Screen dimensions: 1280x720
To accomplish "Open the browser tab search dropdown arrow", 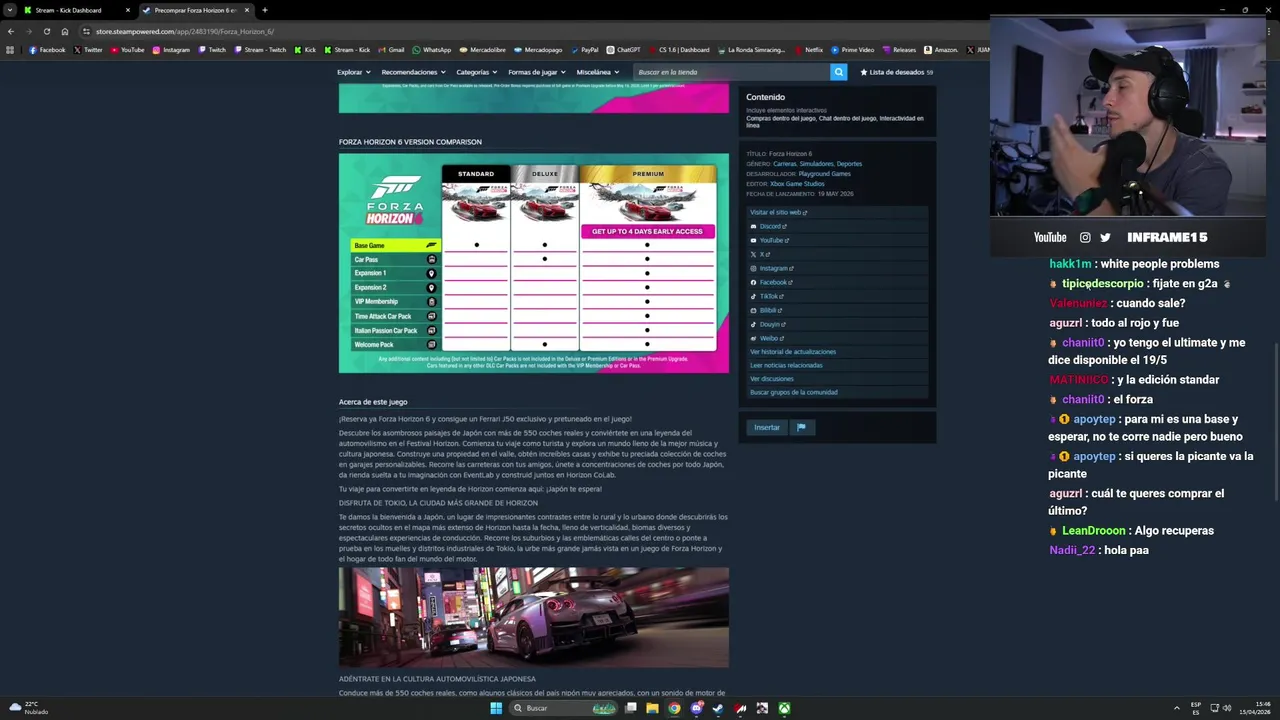I will pyautogui.click(x=9, y=10).
